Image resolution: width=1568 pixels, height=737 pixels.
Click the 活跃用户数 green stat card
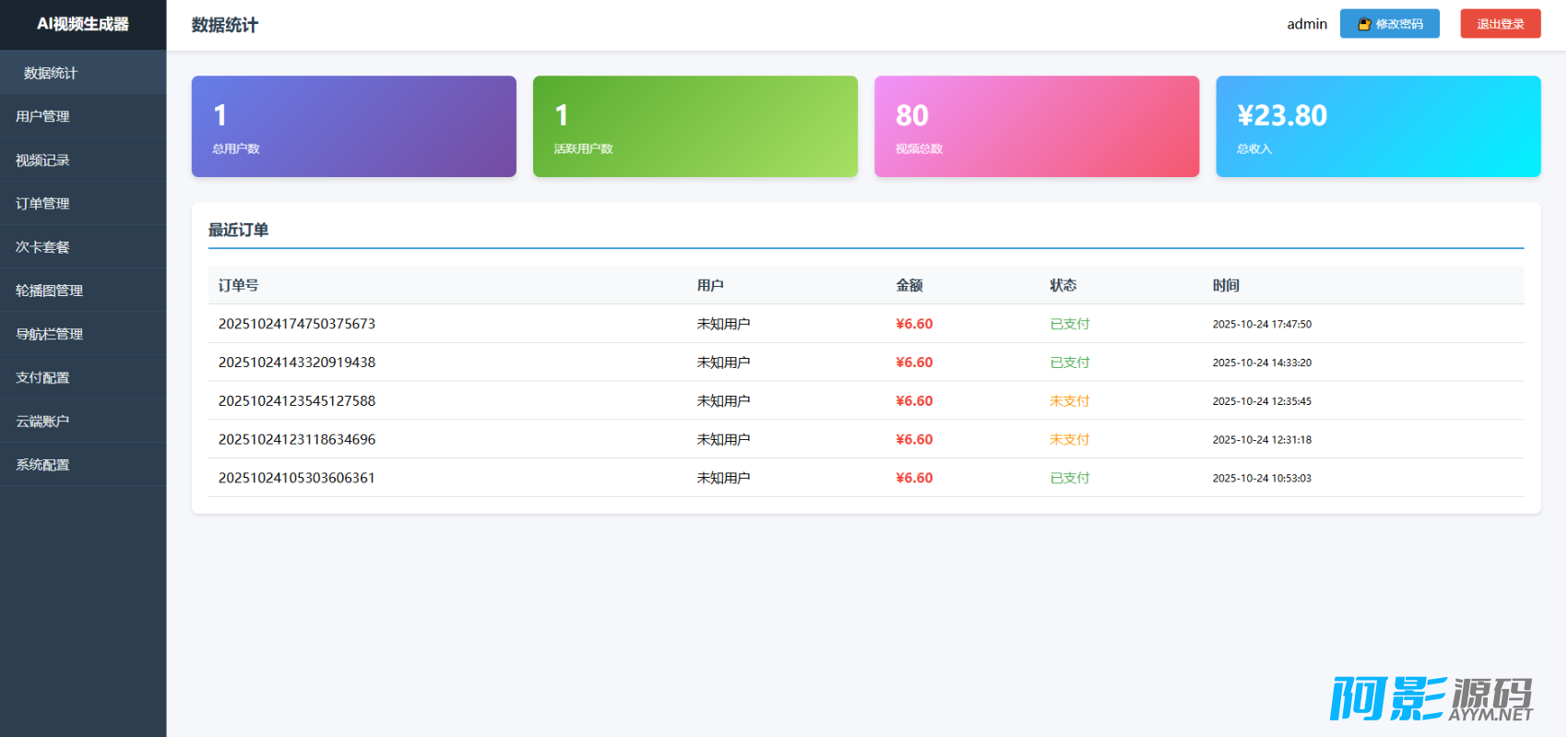(695, 126)
